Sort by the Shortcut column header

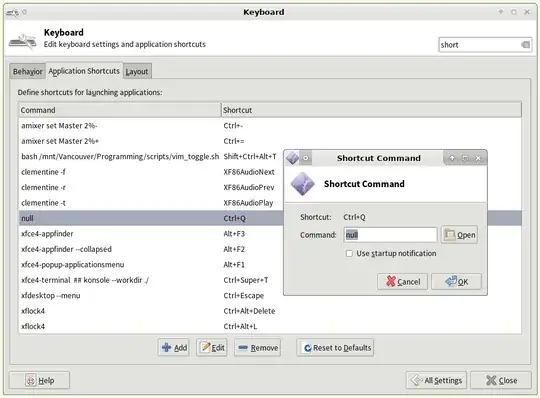coord(371,110)
